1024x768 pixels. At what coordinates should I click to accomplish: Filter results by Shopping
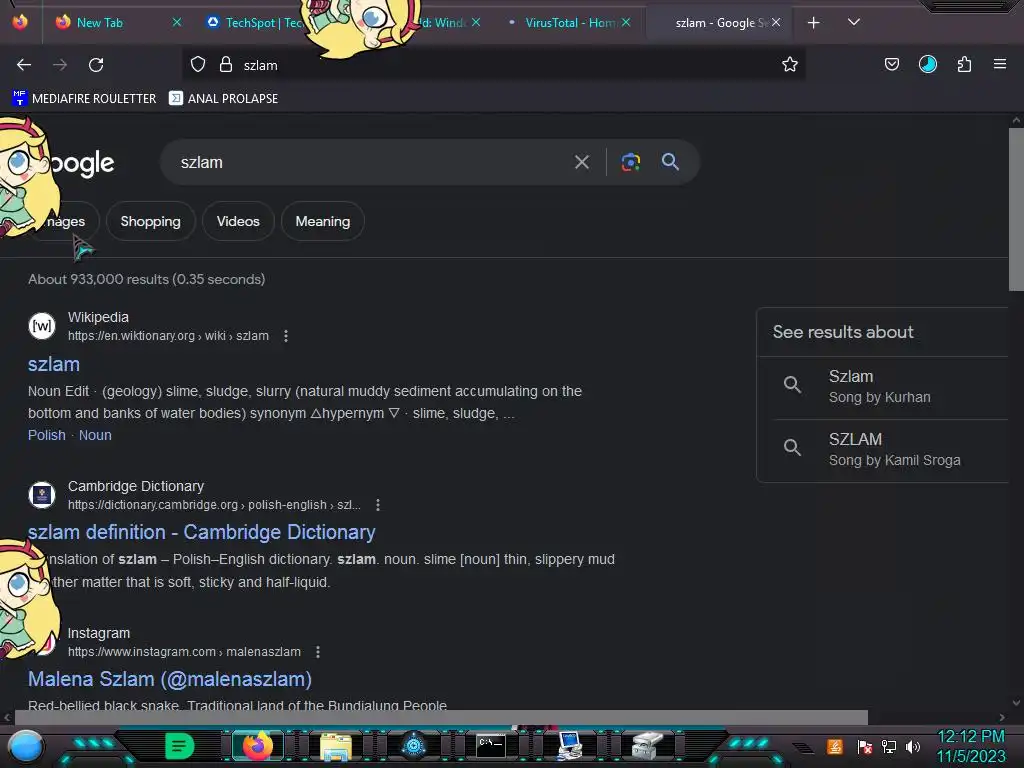(x=150, y=221)
